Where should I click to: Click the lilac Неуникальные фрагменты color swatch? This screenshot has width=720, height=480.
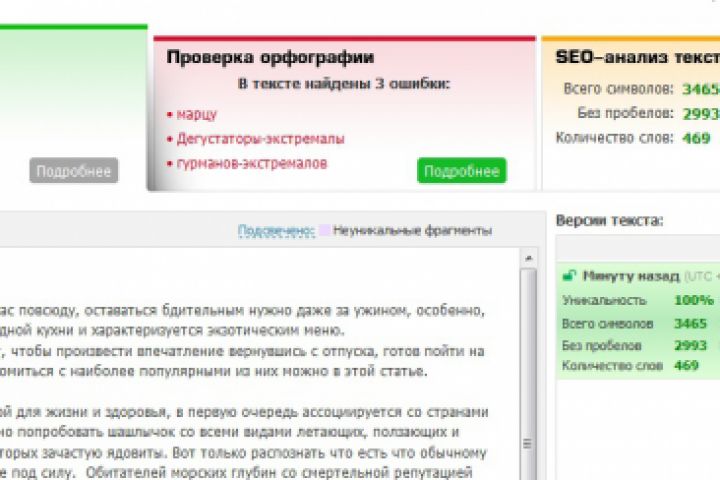point(325,230)
